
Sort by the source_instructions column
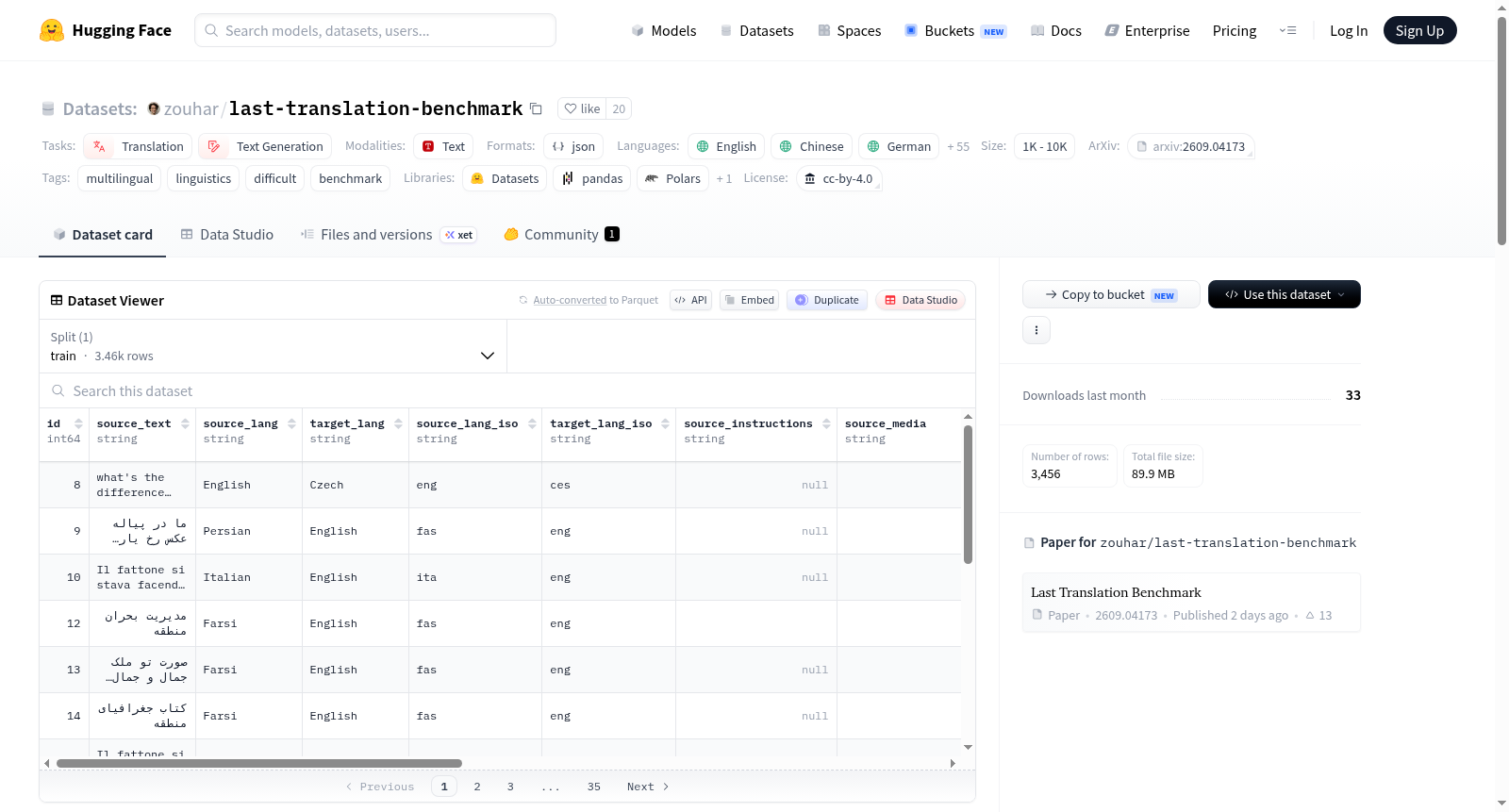click(826, 423)
